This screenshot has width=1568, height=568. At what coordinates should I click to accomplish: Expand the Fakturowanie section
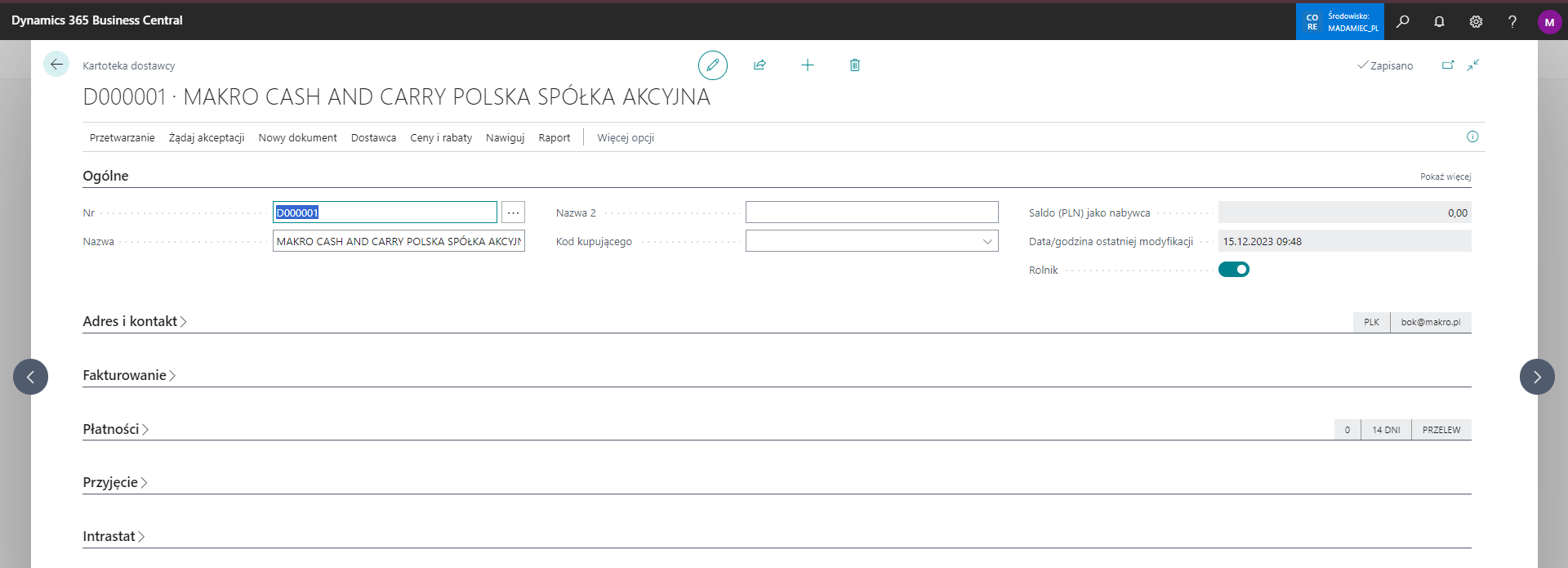[x=129, y=375]
